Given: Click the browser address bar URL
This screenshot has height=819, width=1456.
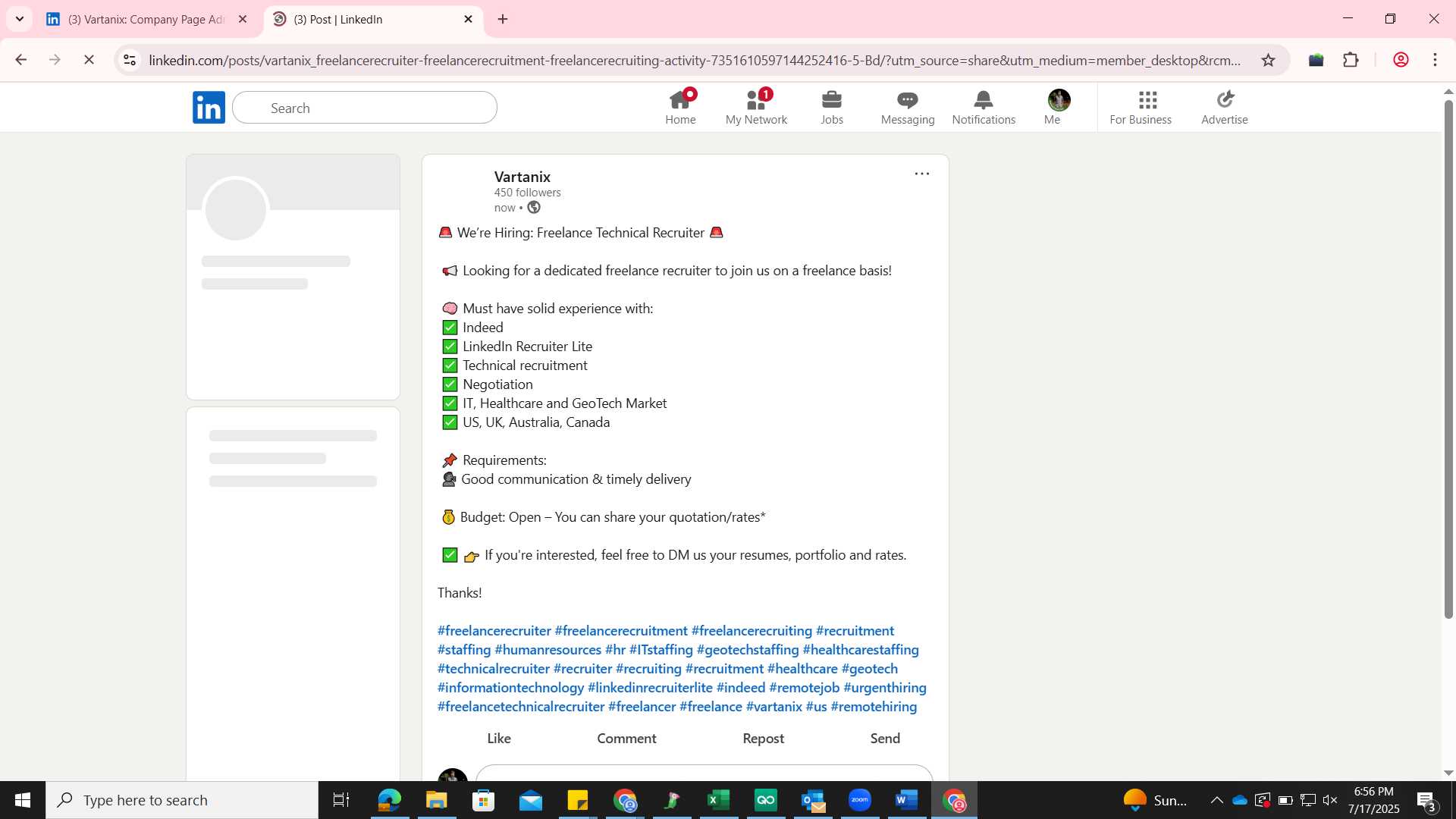Looking at the screenshot, I should click(x=694, y=60).
